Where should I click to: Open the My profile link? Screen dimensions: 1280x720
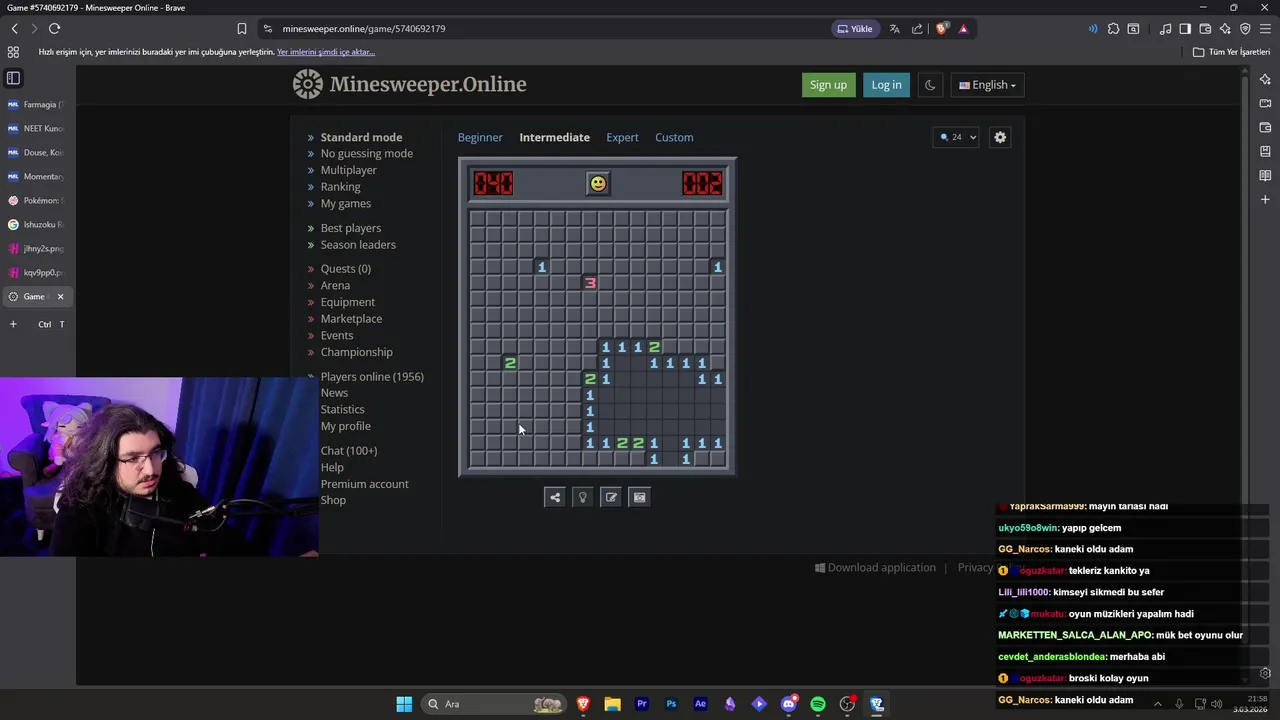click(345, 426)
